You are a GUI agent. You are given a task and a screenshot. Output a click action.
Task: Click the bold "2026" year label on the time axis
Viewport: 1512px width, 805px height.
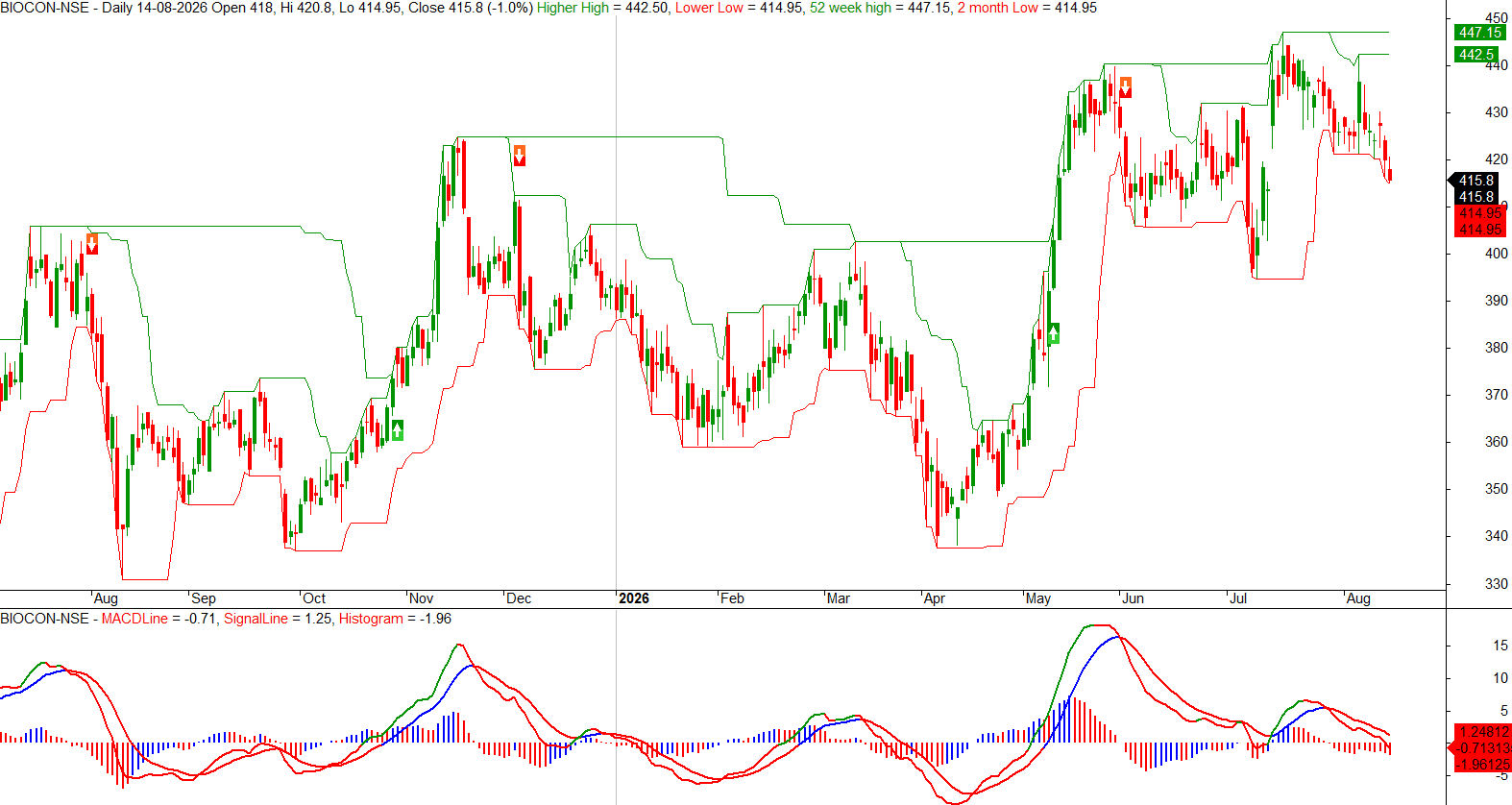coord(634,598)
